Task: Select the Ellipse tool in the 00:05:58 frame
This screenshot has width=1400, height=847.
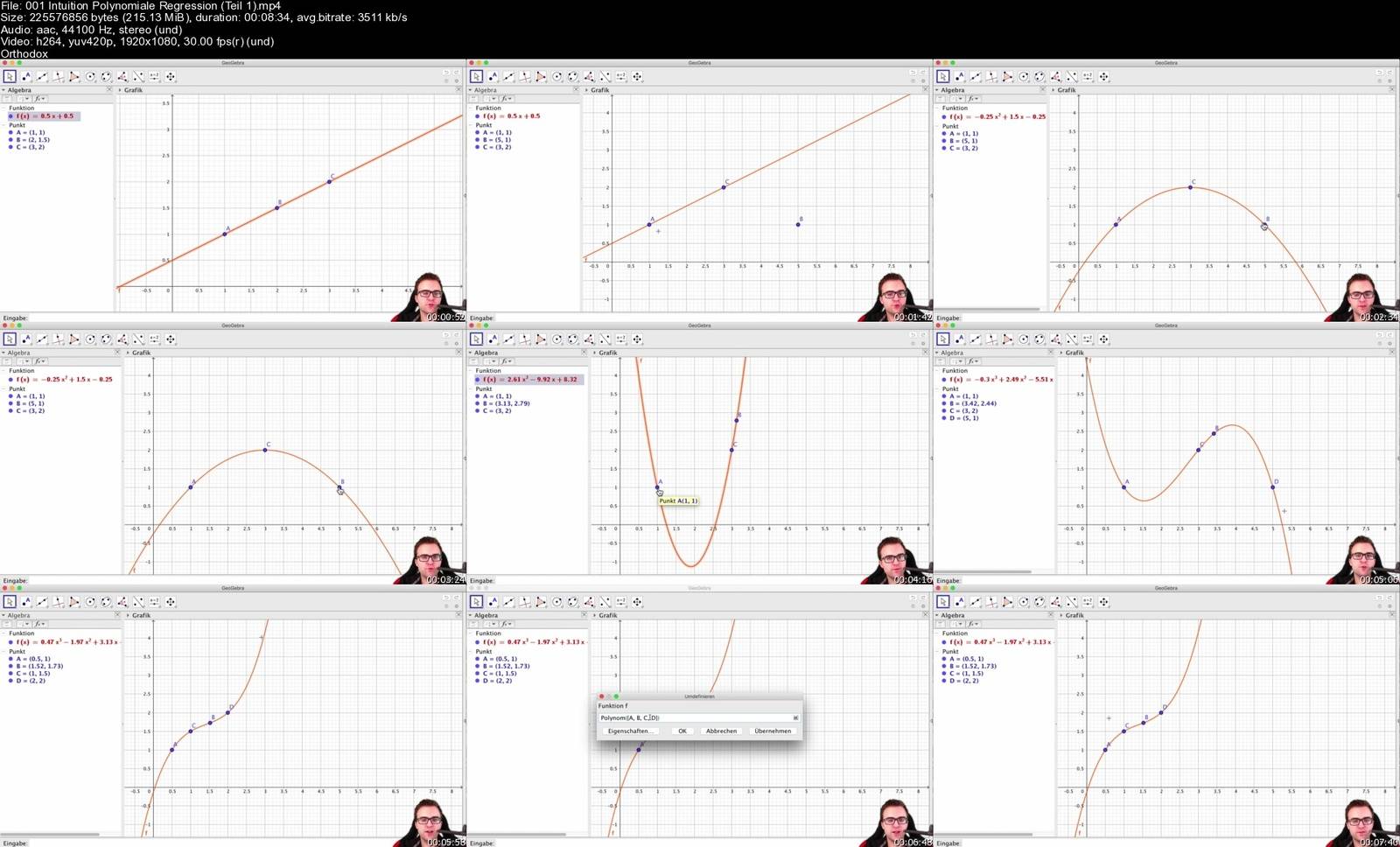Action: (106, 602)
